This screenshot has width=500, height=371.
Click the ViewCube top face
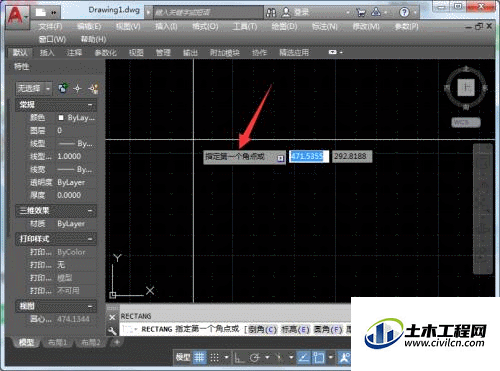pyautogui.click(x=466, y=88)
